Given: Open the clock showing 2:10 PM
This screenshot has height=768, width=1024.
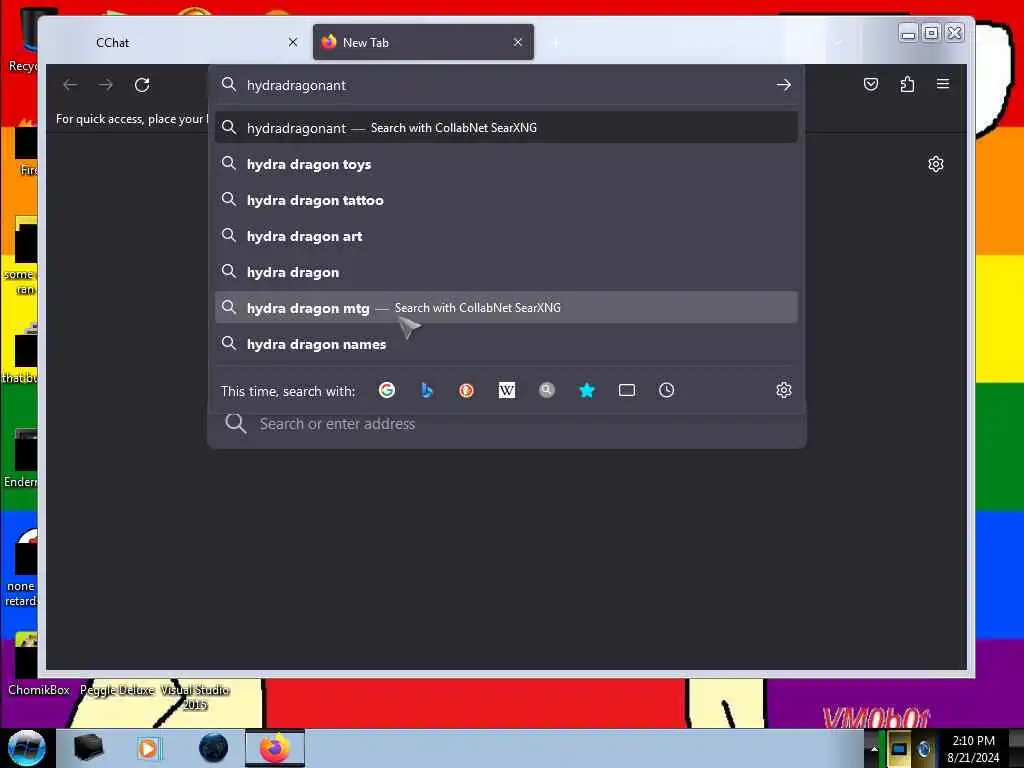Looking at the screenshot, I should tap(973, 749).
